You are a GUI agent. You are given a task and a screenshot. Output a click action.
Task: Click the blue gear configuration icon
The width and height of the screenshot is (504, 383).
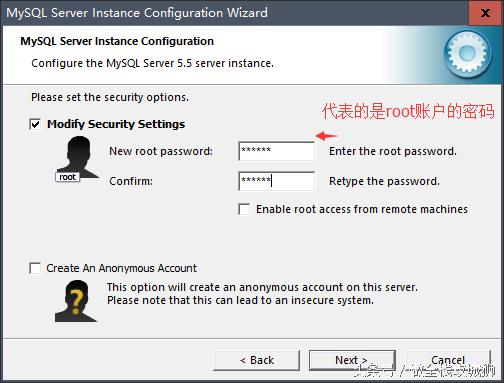click(467, 54)
